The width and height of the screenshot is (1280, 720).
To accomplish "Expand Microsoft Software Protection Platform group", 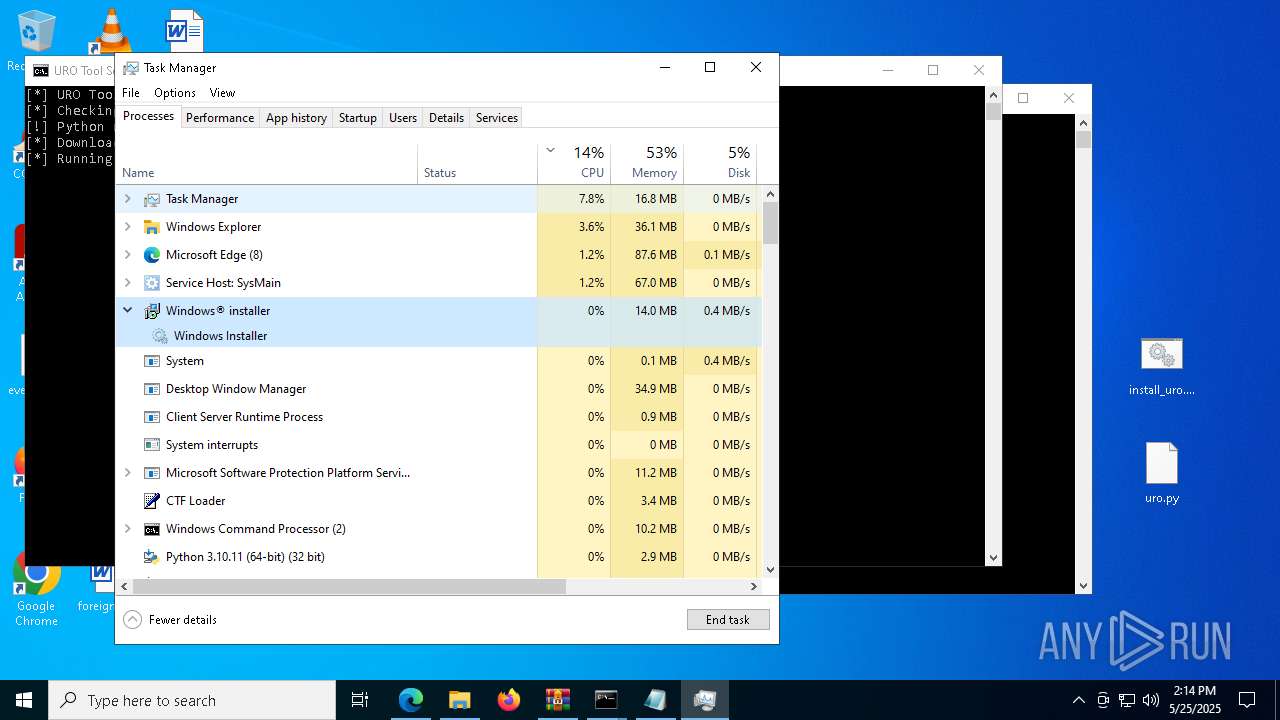I will tap(127, 473).
